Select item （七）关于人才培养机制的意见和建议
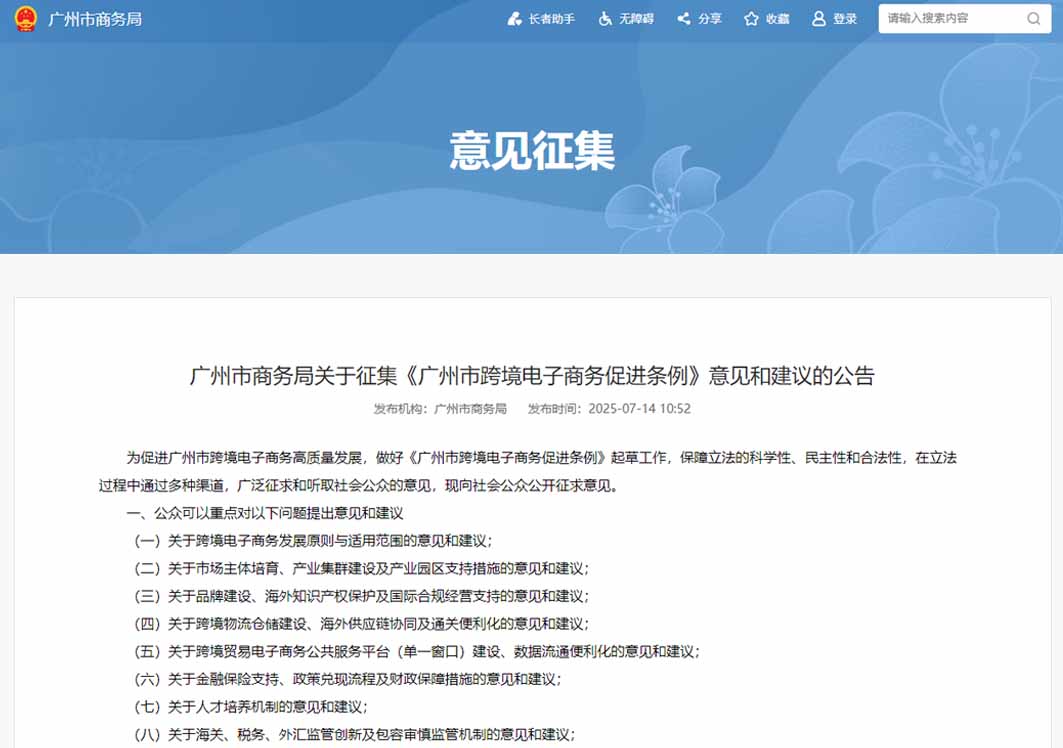The image size is (1063, 748). [250, 707]
